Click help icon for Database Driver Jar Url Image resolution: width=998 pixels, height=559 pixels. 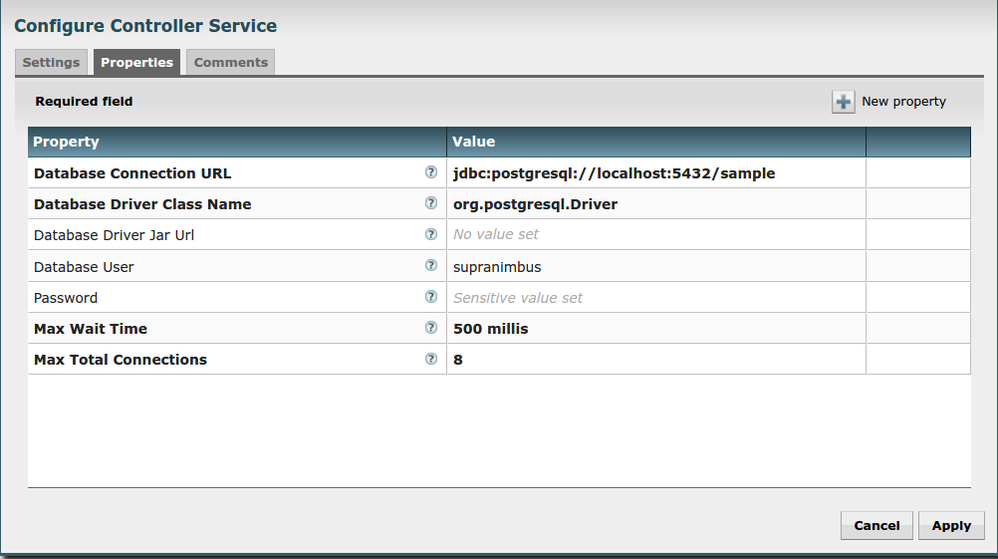pyautogui.click(x=431, y=234)
